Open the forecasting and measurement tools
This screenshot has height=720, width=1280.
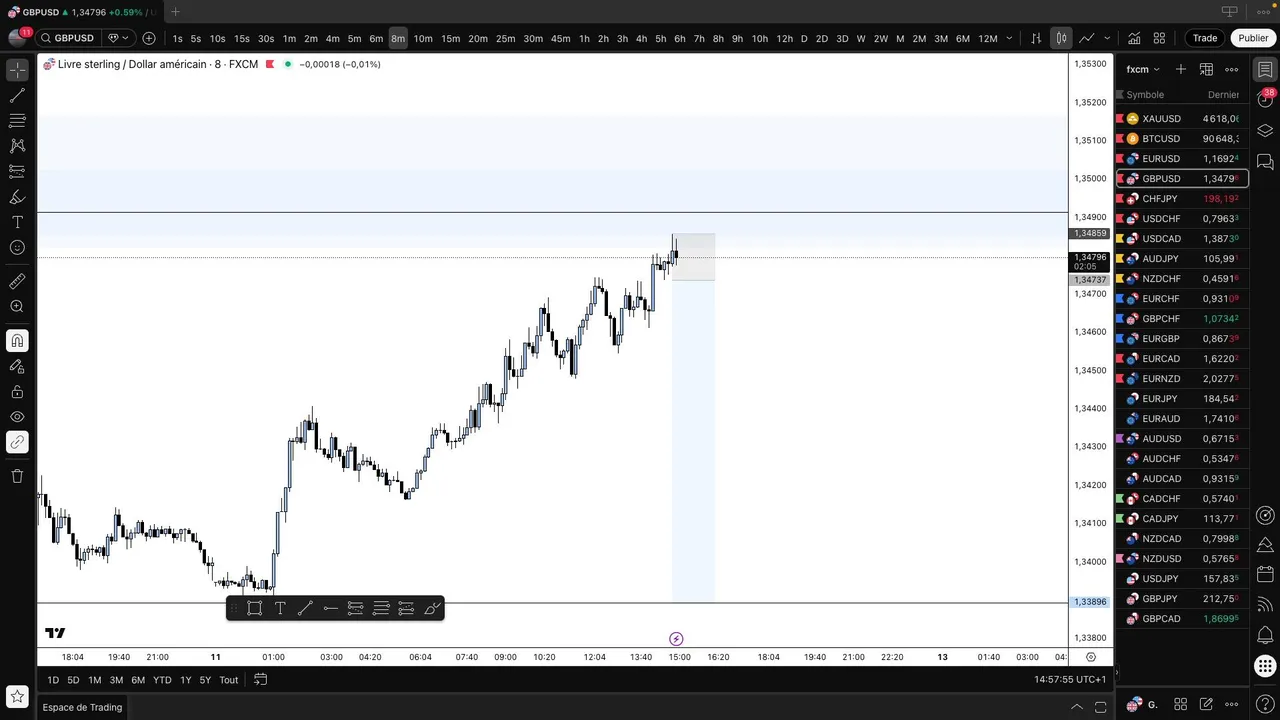tap(17, 171)
